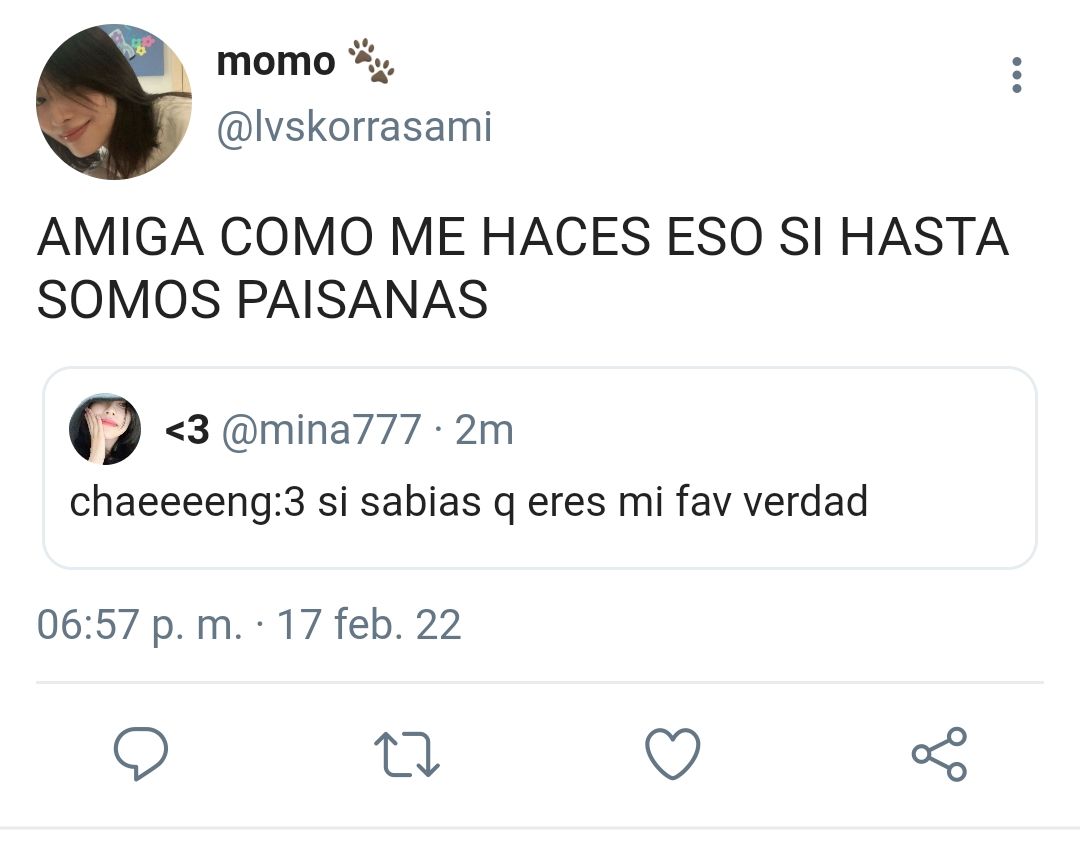This screenshot has width=1080, height=846.
Task: Retweet the post with the retweet arrows icon
Action: click(406, 754)
